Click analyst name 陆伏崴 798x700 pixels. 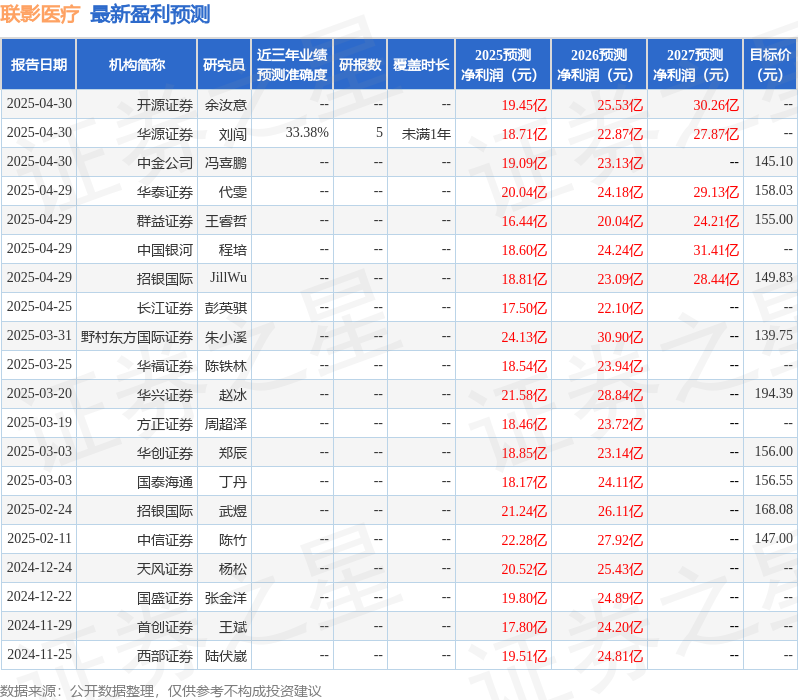pyautogui.click(x=225, y=657)
